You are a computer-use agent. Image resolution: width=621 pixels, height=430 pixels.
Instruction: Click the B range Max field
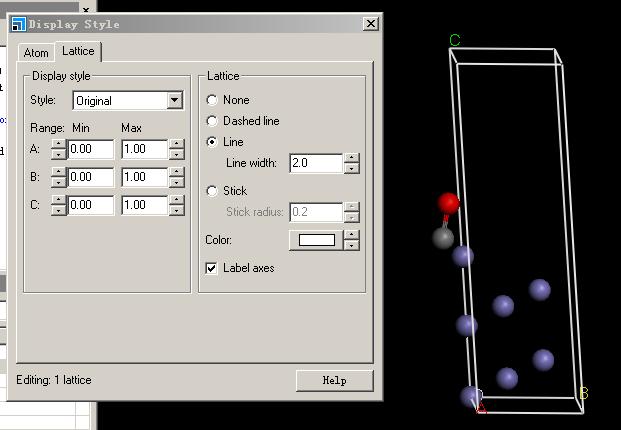[x=145, y=177]
